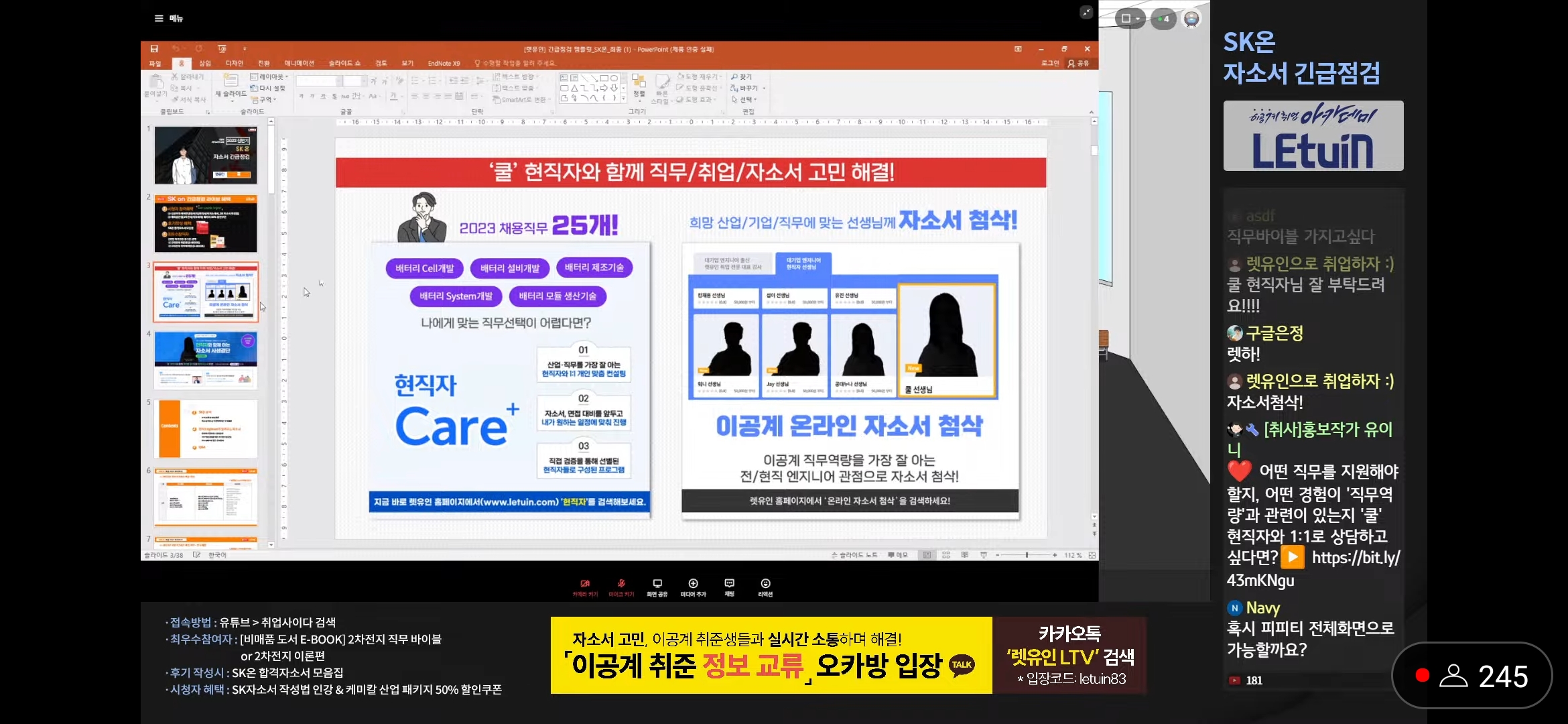Click the participant count badge showing 4

[1163, 19]
